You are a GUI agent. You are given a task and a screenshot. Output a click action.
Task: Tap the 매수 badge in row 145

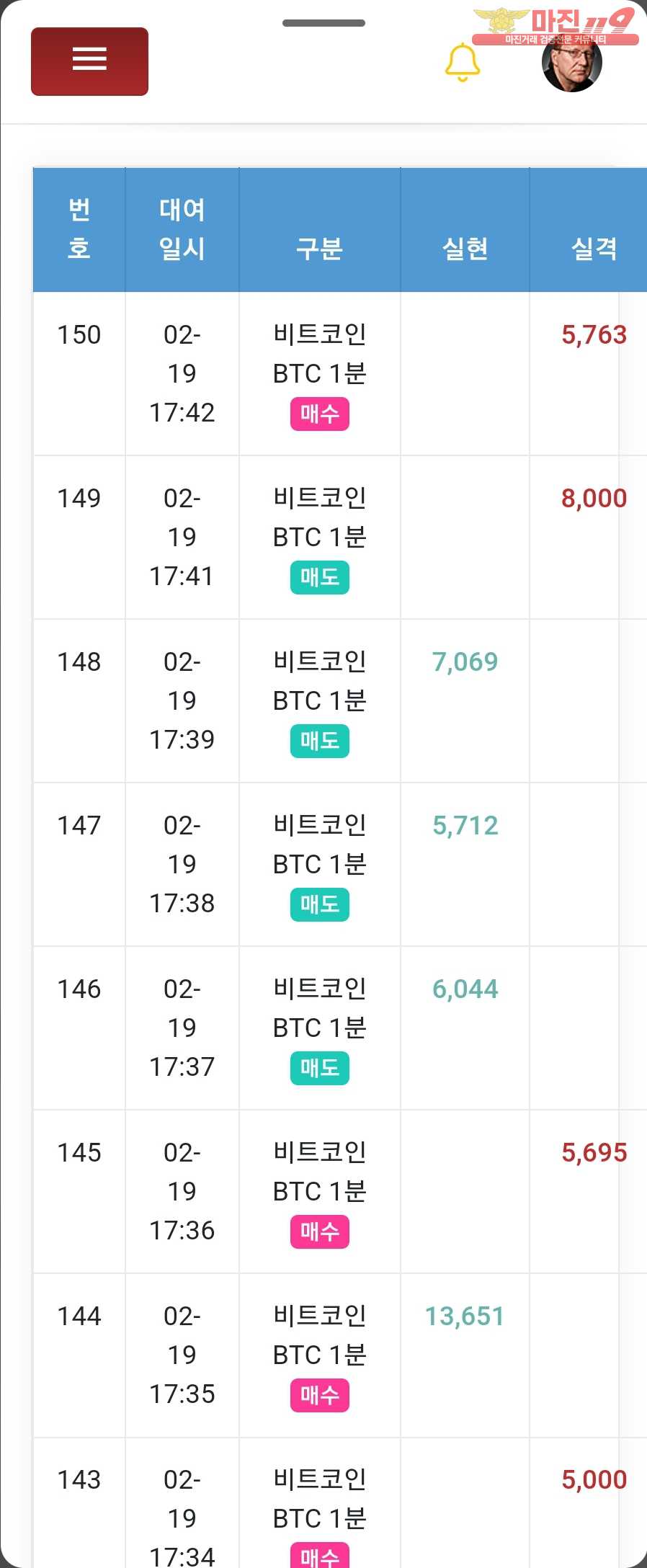coord(320,1231)
